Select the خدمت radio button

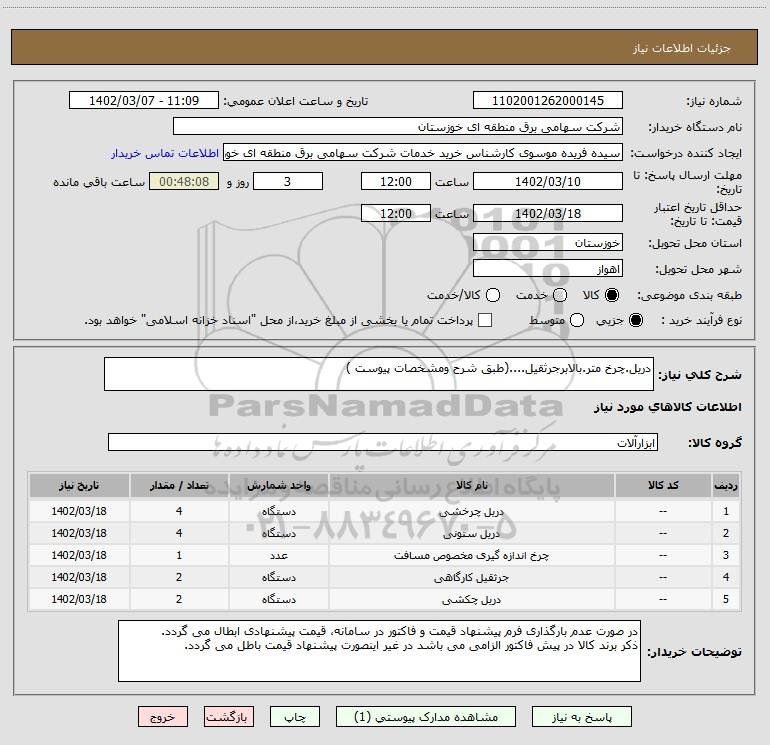[x=560, y=295]
